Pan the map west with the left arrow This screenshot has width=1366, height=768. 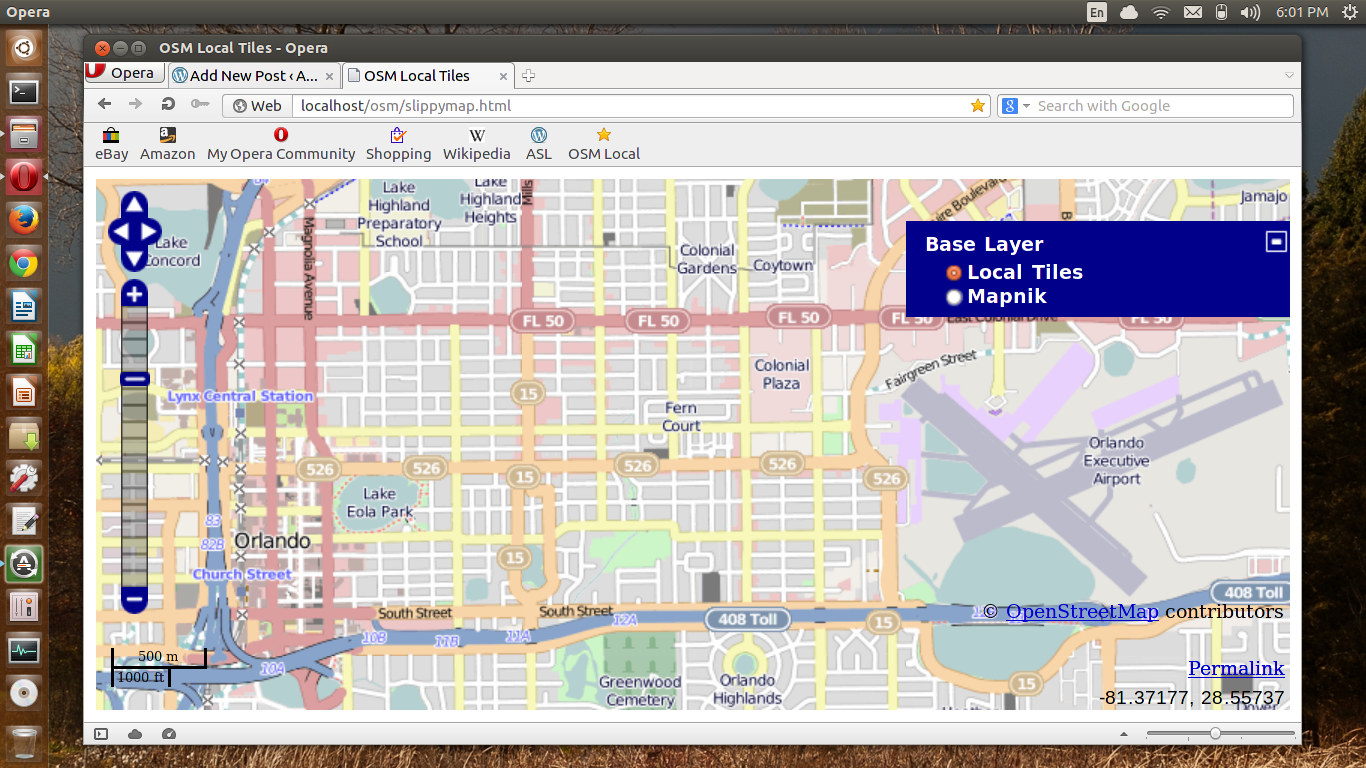click(119, 232)
